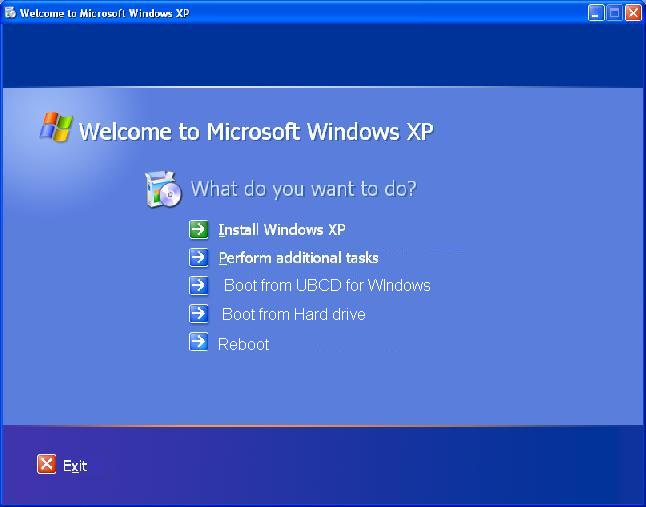Click the green arrow beside Install Windows XP
Image resolution: width=646 pixels, height=507 pixels.
tap(199, 229)
